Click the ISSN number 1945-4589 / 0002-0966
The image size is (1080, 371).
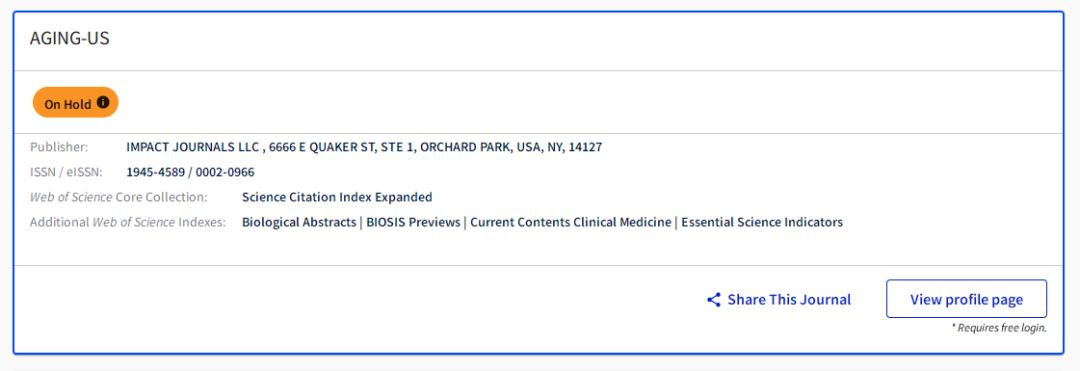click(x=190, y=172)
